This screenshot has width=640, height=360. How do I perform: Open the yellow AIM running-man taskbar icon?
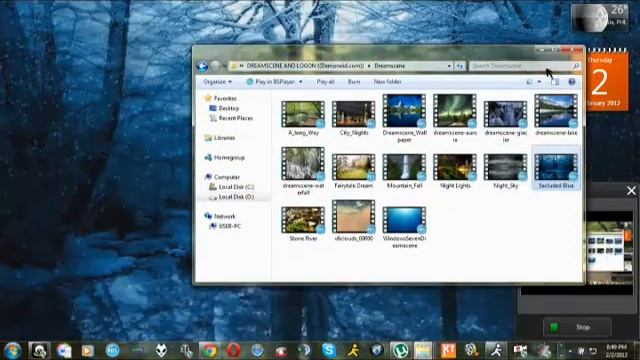pyautogui.click(x=353, y=351)
